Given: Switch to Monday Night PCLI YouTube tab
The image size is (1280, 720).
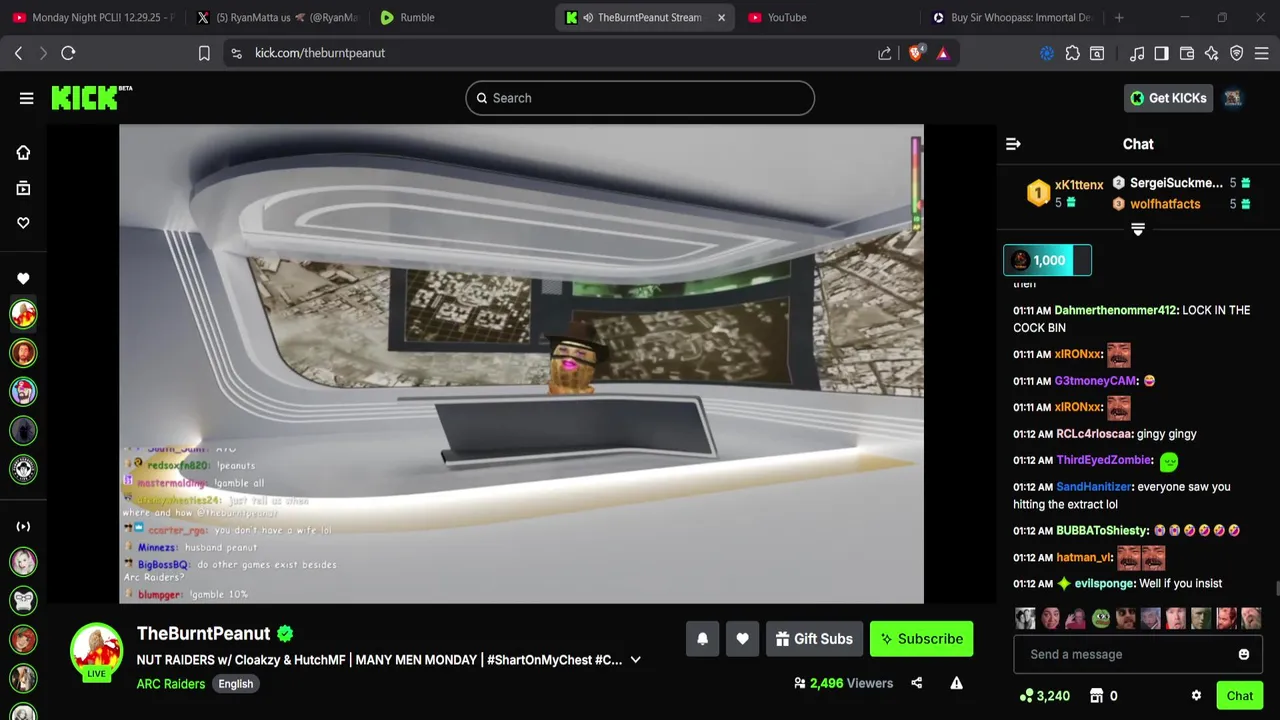Looking at the screenshot, I should 93,17.
